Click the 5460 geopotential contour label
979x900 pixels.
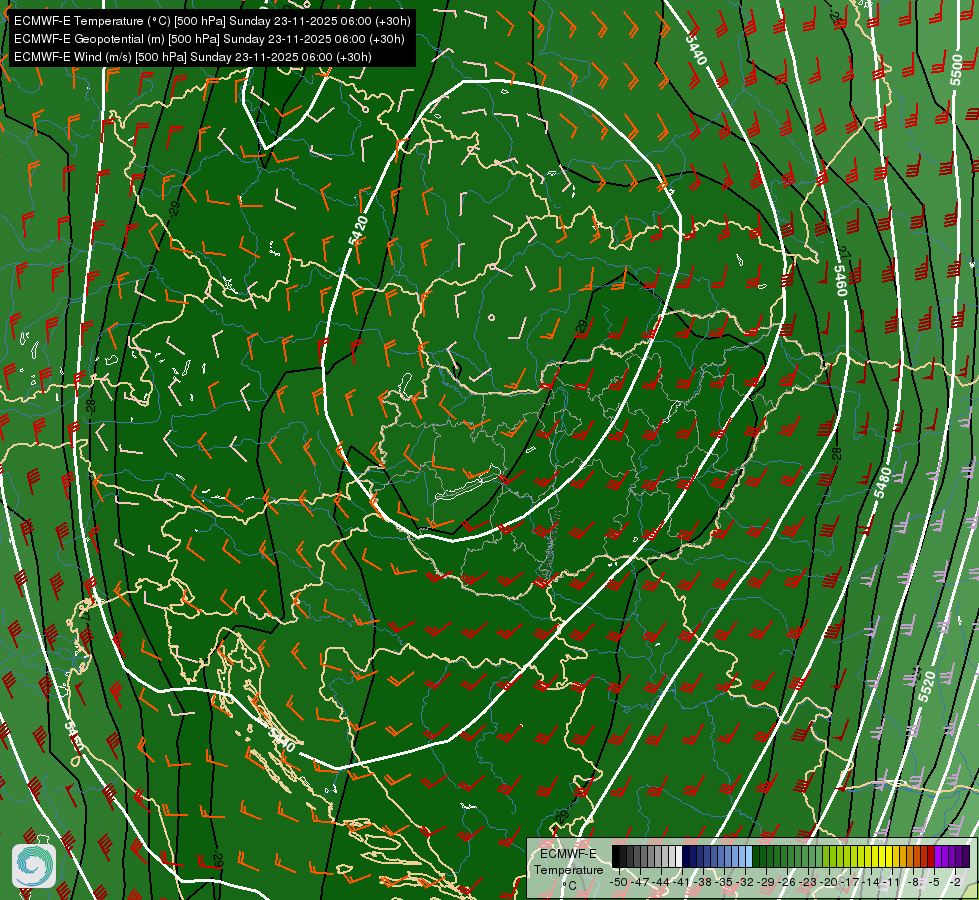[x=840, y=280]
